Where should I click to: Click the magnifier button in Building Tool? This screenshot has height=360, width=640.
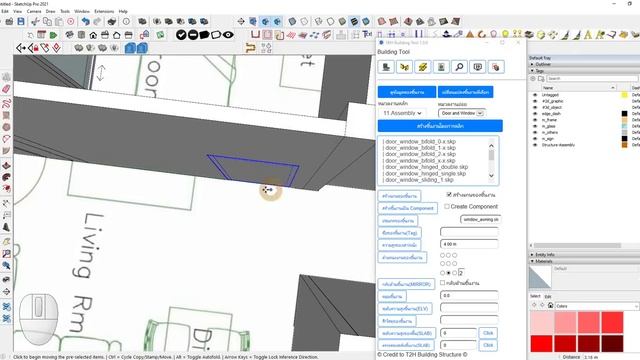tap(459, 67)
